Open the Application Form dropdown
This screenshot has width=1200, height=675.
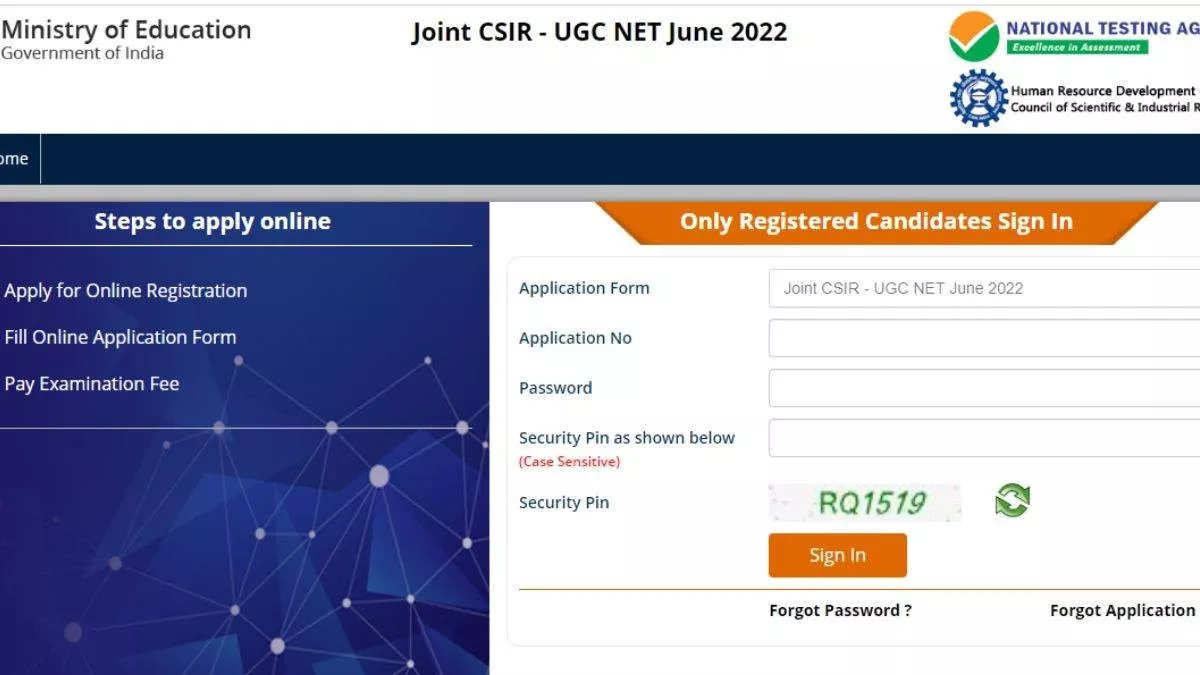pos(984,288)
